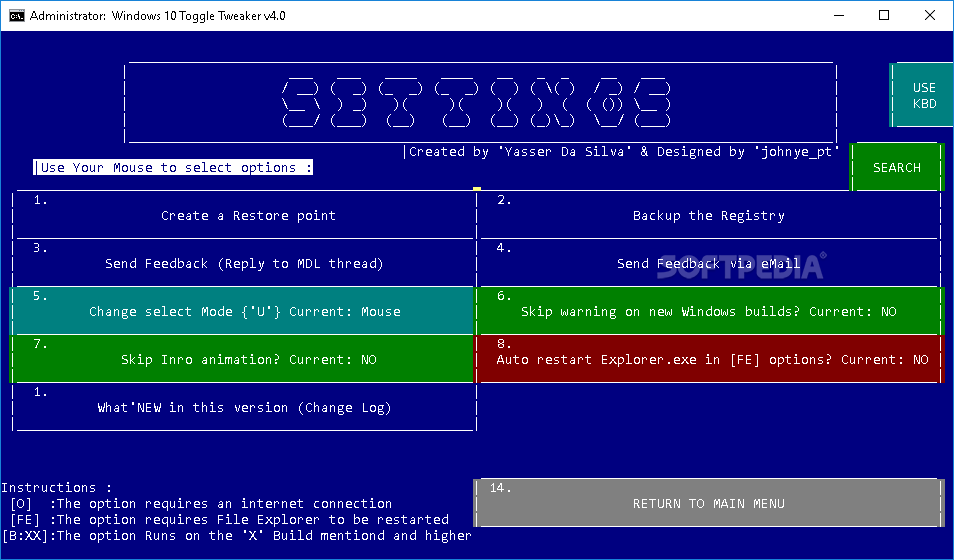Toggle Auto restart Explorer.exe in FE options
The height and width of the screenshot is (560, 954).
click(x=709, y=359)
